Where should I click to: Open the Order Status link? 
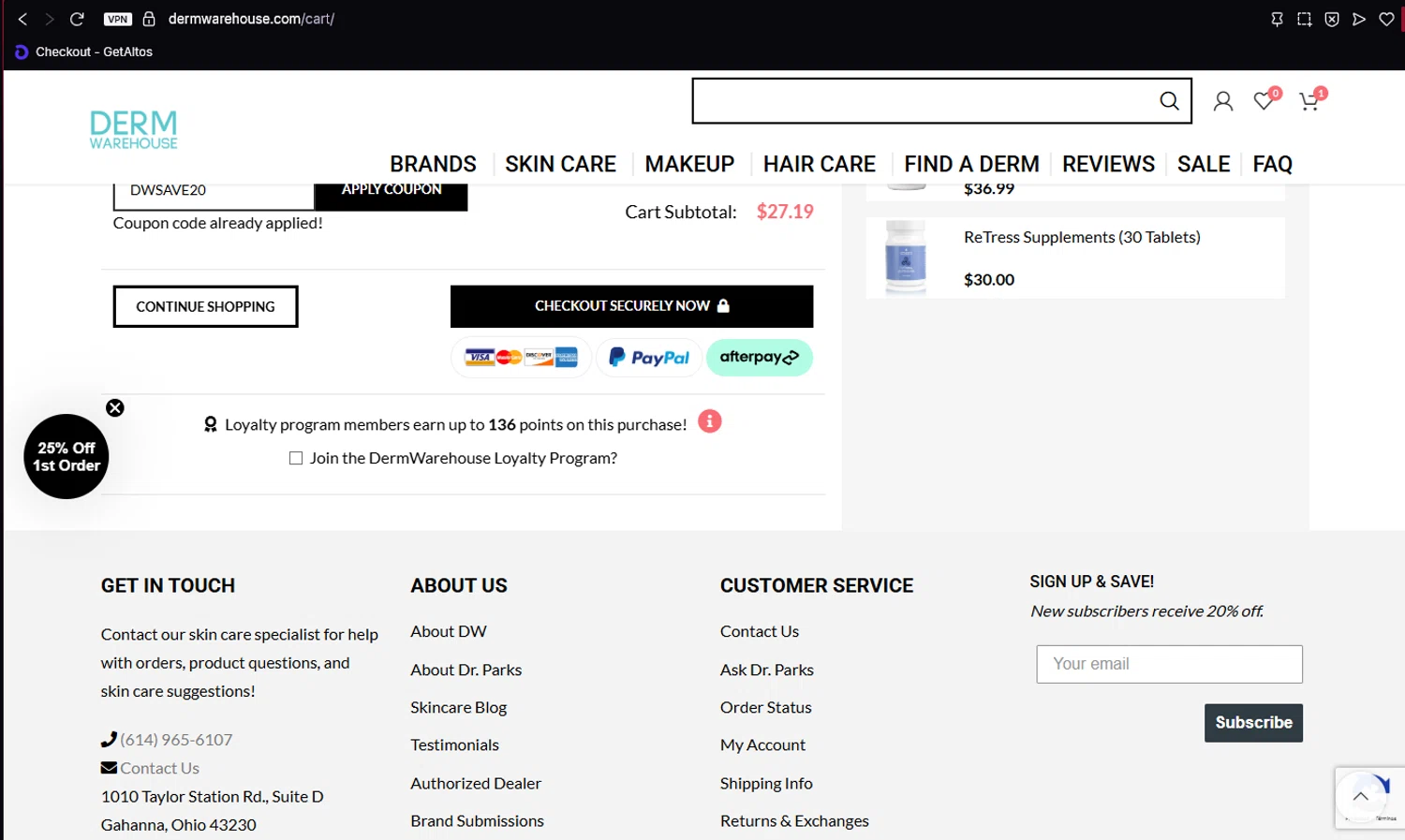pos(765,708)
